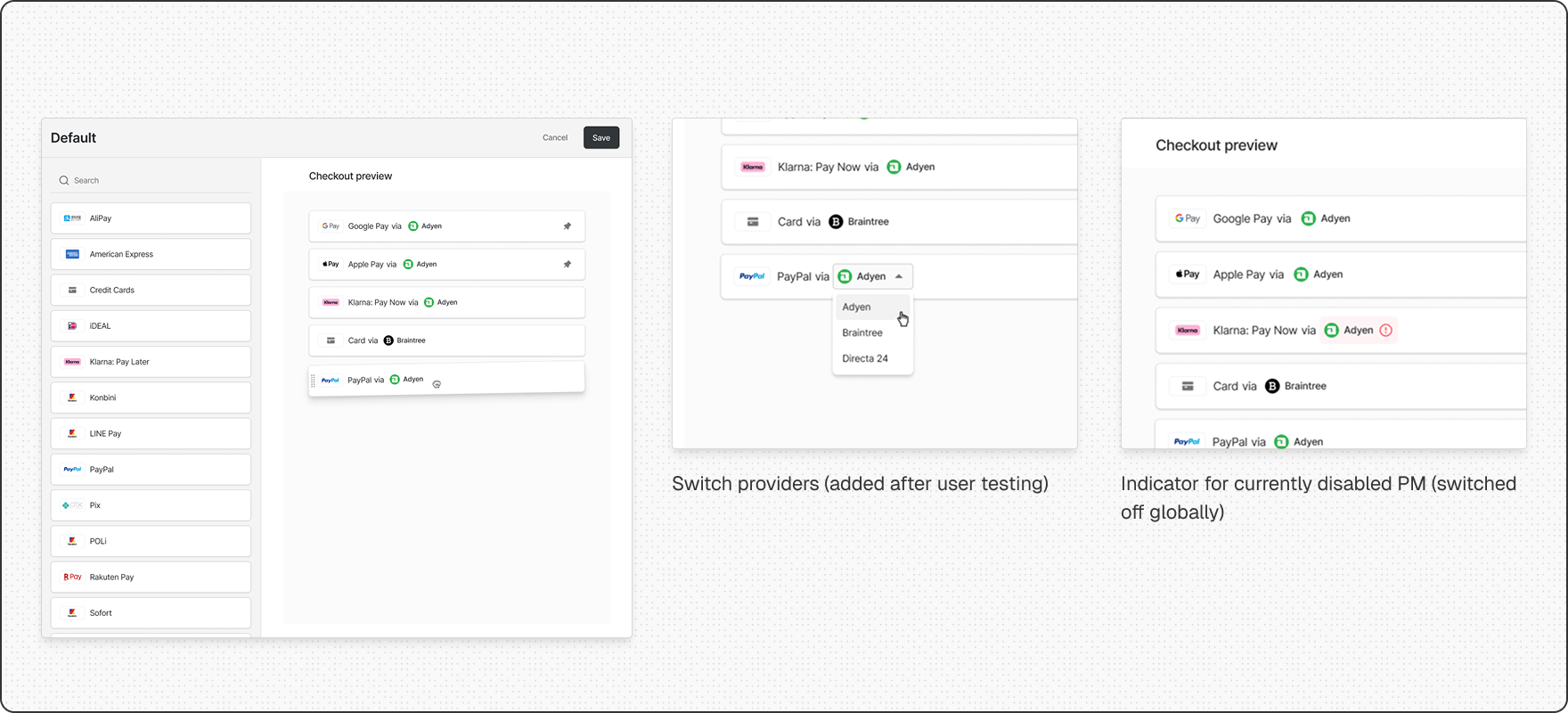Viewport: 1568px width, 713px height.
Task: Click the Google Pay logo in right Checkout preview
Action: pos(1188,218)
